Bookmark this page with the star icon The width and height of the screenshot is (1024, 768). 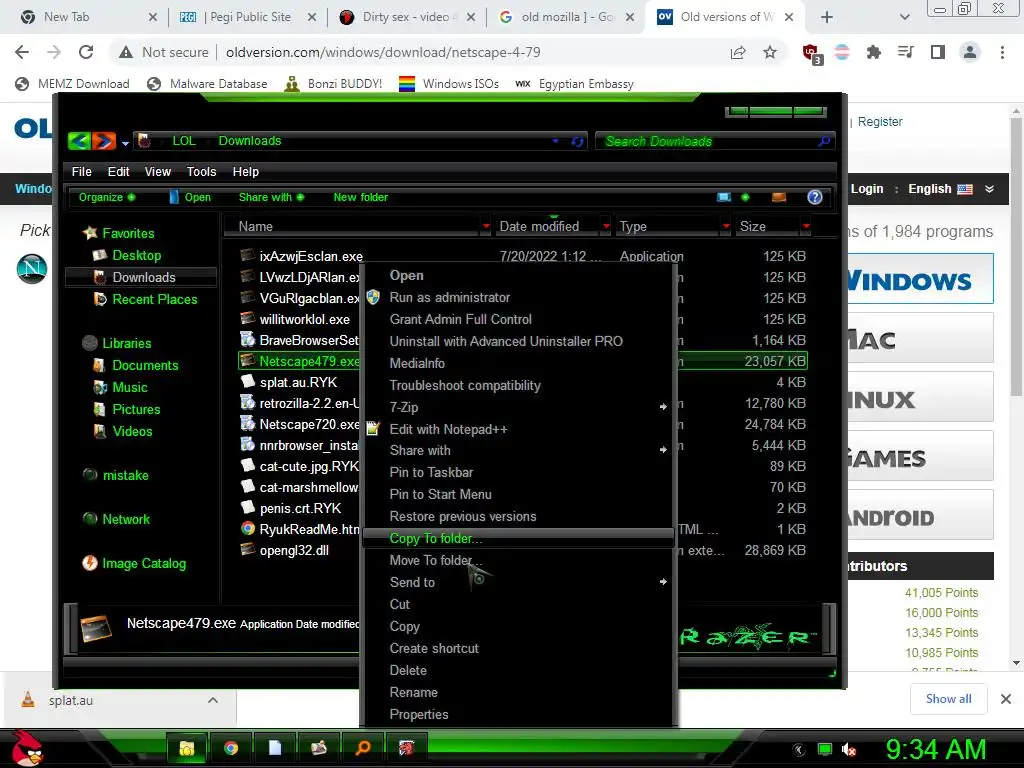pos(770,52)
